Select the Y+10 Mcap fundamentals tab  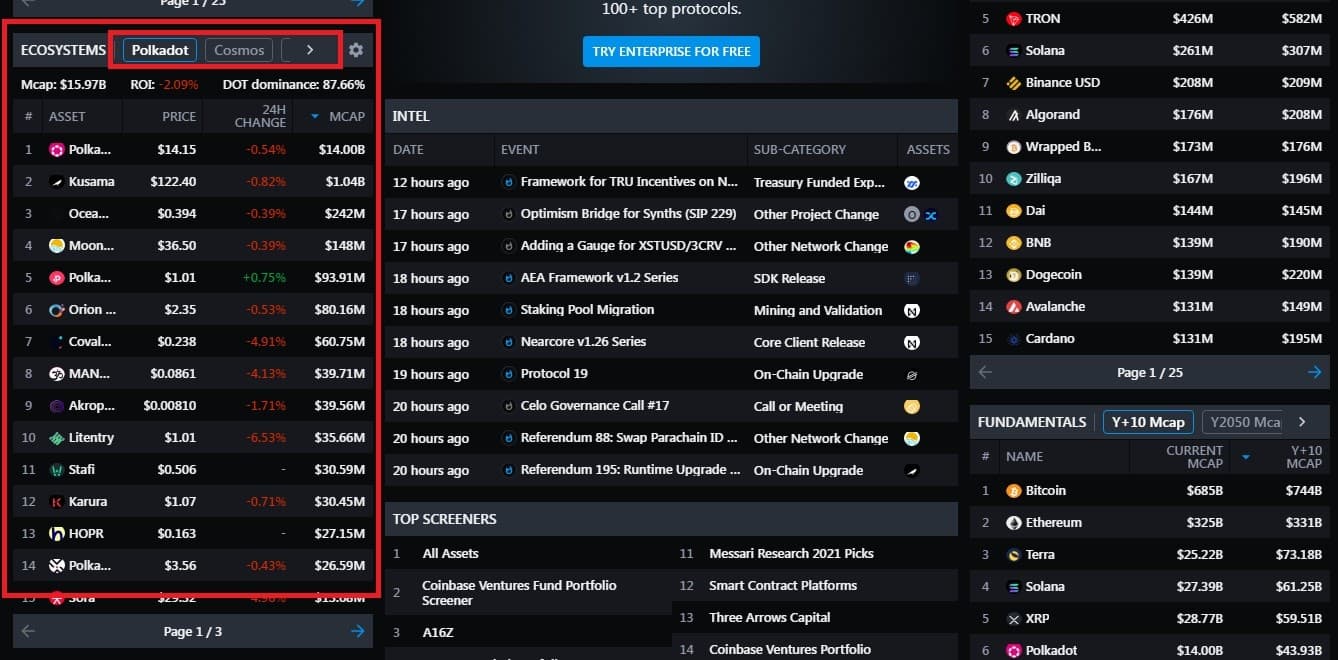click(1148, 422)
